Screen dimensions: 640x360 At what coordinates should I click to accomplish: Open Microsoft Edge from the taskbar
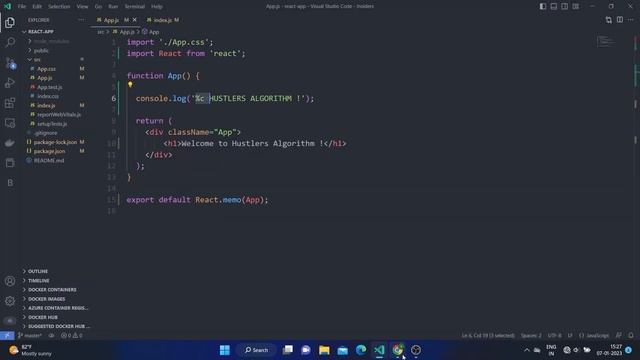point(361,350)
